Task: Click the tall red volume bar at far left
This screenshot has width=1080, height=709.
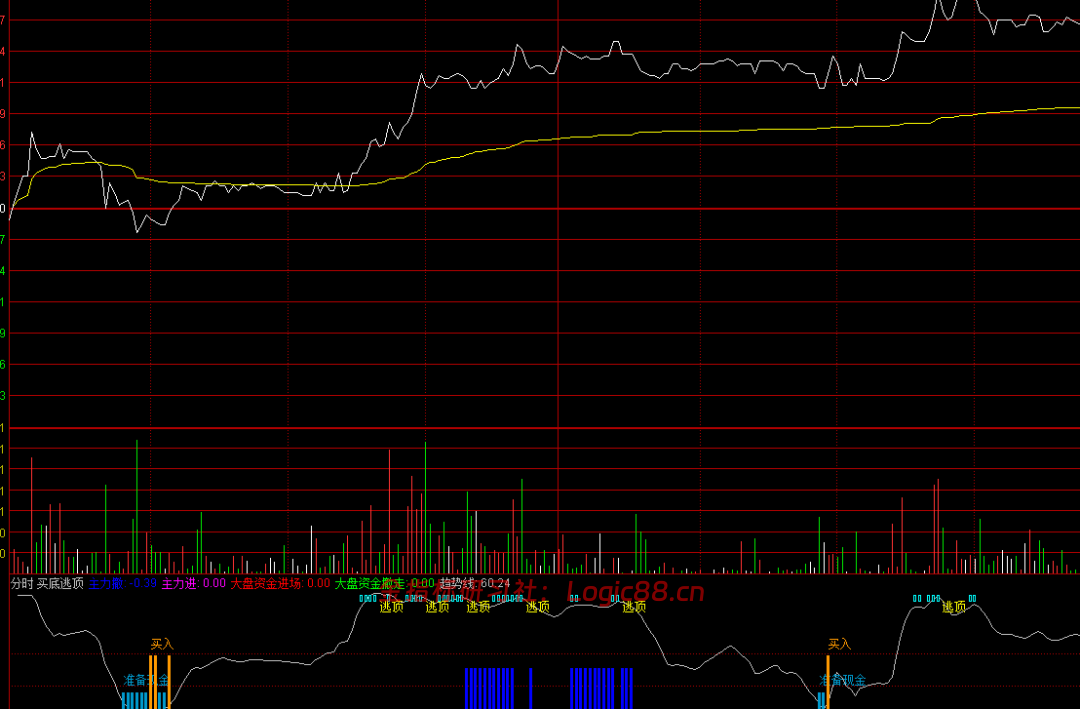Action: click(x=32, y=515)
